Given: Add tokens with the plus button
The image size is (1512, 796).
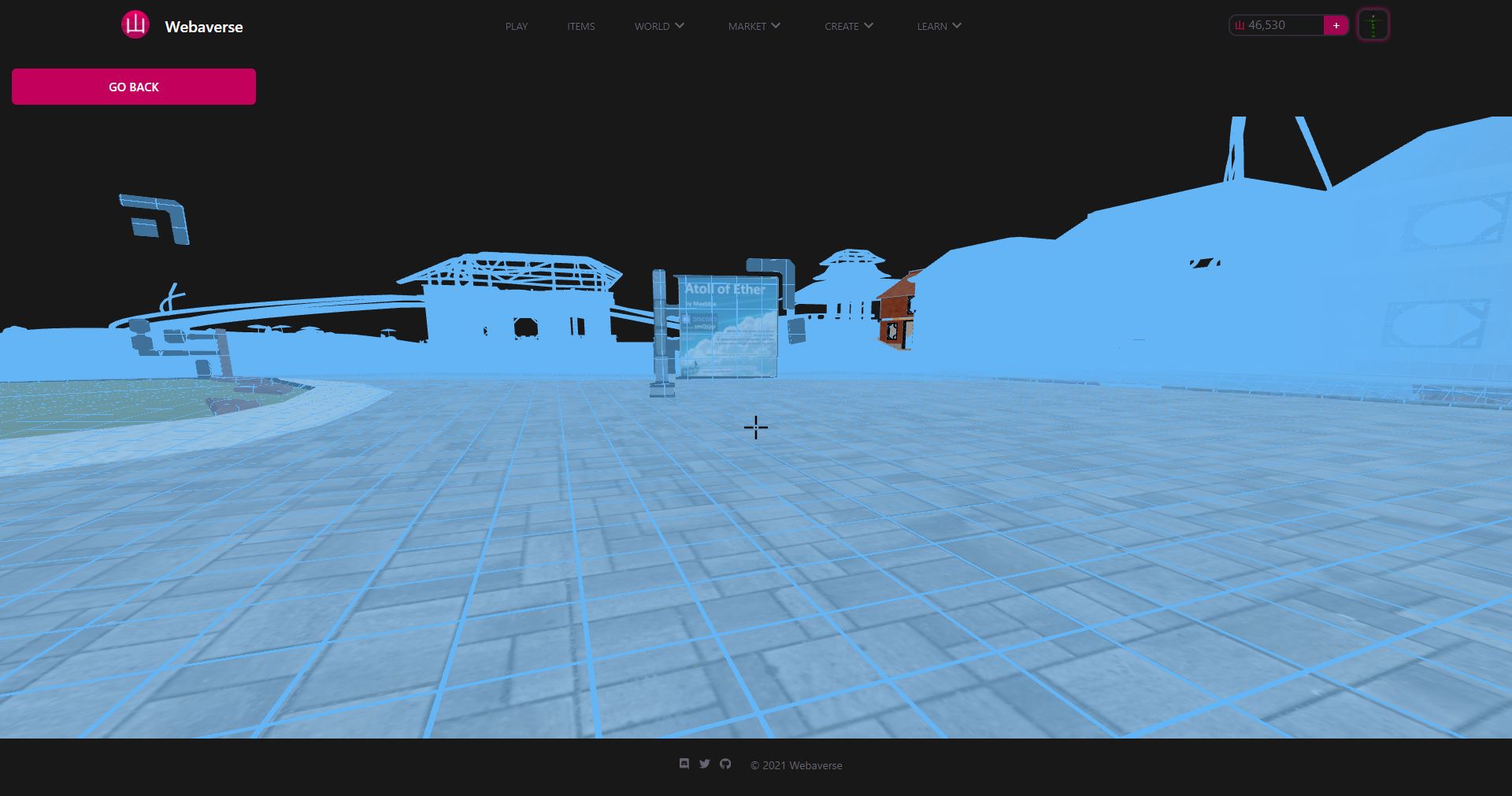Looking at the screenshot, I should pos(1336,25).
